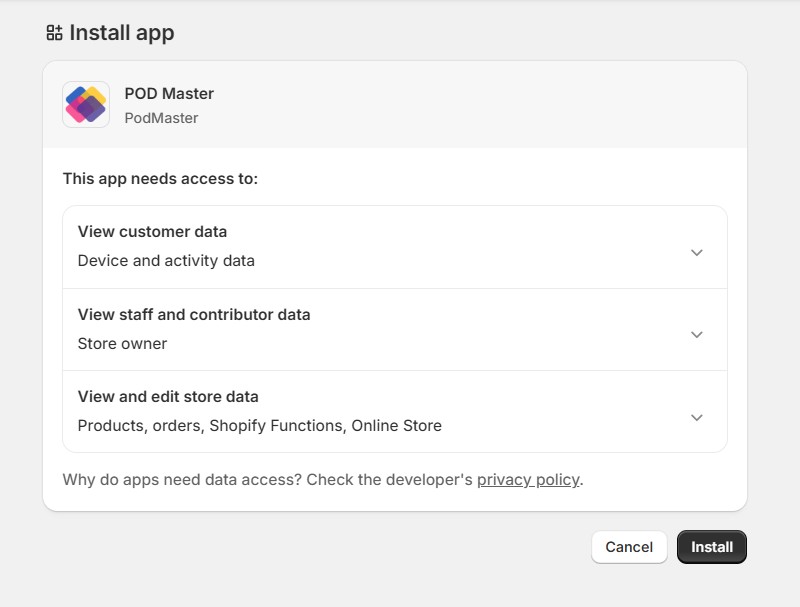Click the chevron beside the Online Store permission row
The image size is (800, 607).
pyautogui.click(x=697, y=419)
